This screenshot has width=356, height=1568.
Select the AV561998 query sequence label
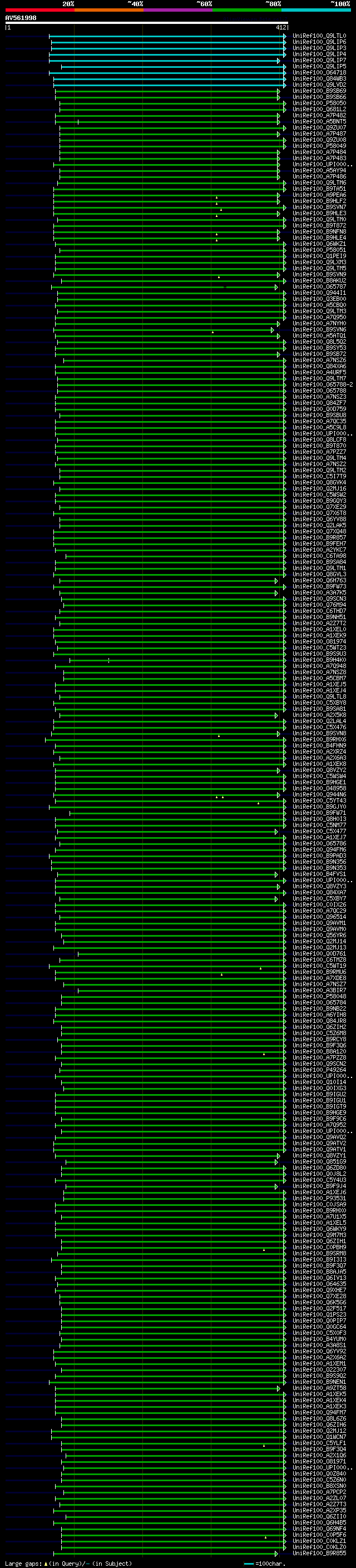point(21,18)
